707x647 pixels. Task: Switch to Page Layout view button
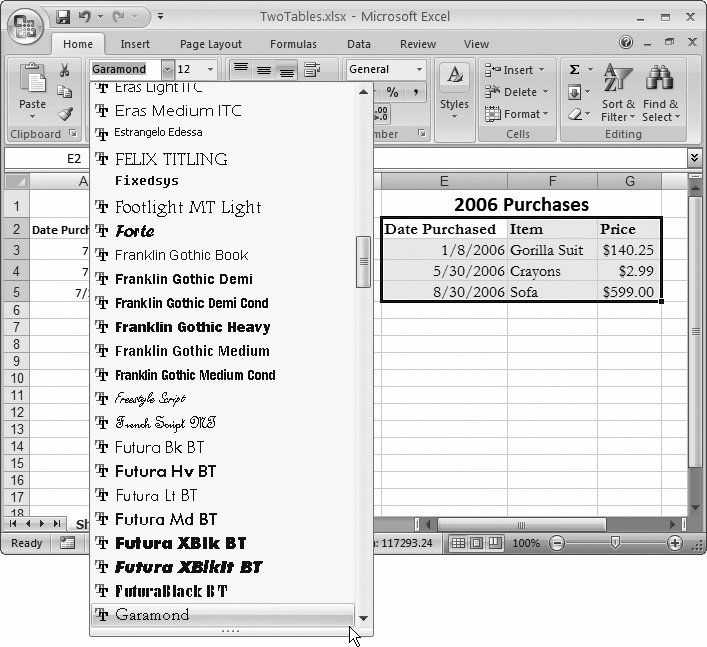pos(477,543)
